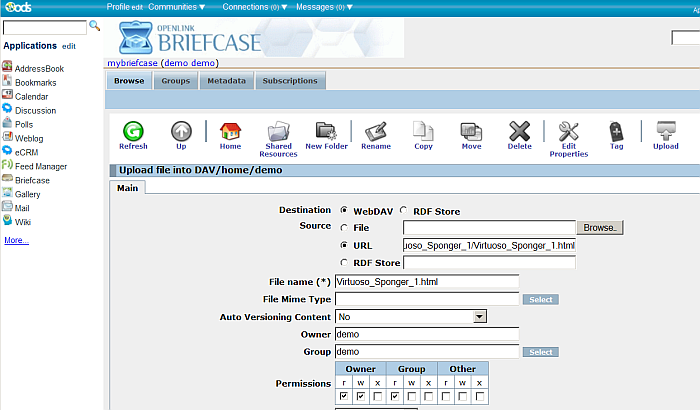Open Feed Manager in Applications sidebar
Viewport: 700px width, 410px height.
click(x=40, y=166)
